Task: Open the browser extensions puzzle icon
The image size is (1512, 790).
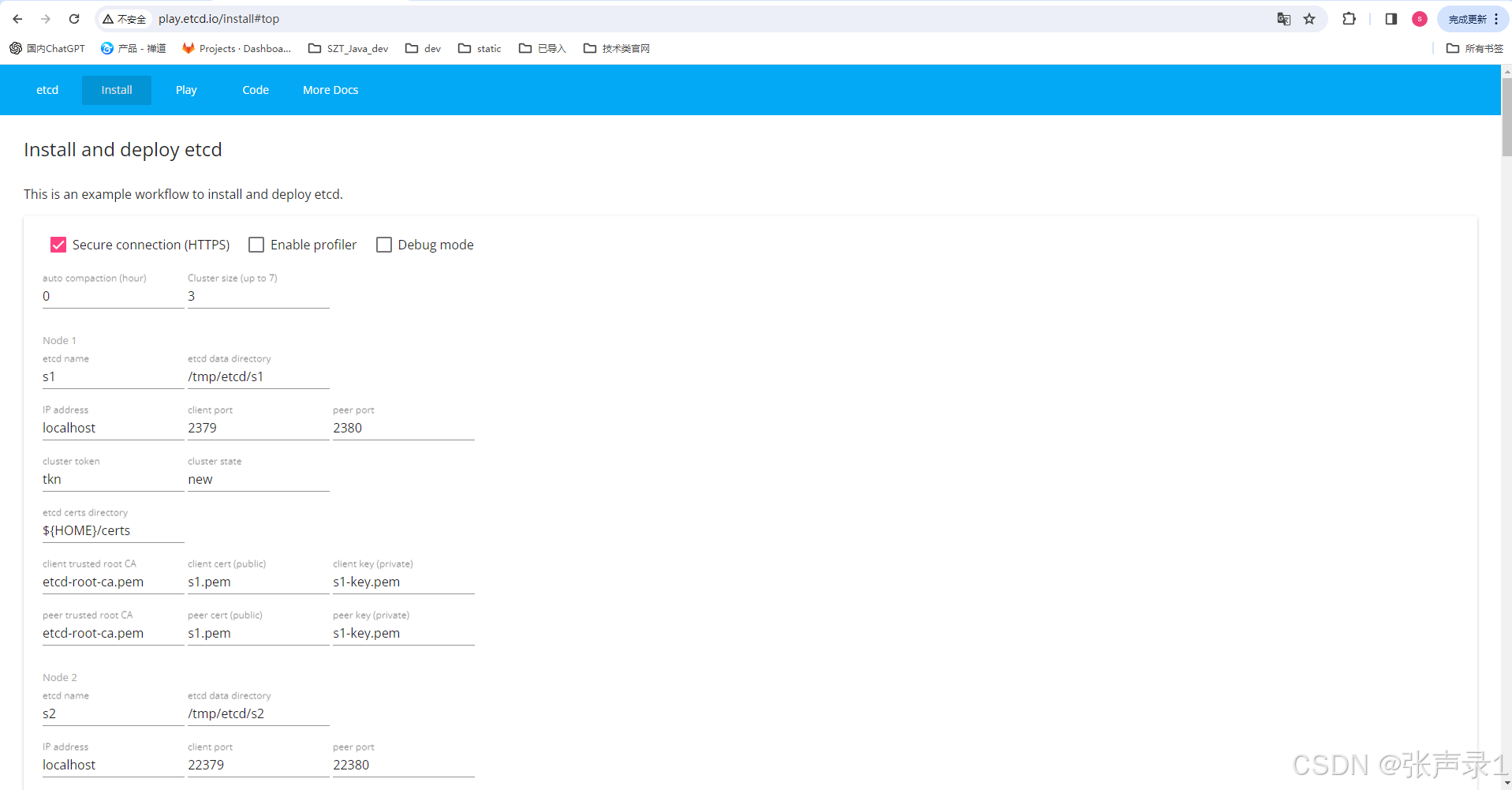Action: [x=1350, y=19]
